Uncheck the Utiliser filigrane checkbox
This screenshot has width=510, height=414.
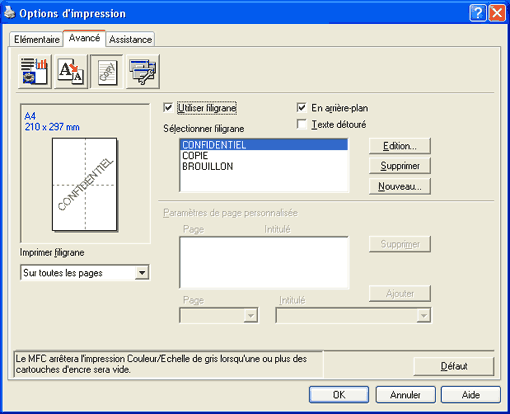point(168,108)
